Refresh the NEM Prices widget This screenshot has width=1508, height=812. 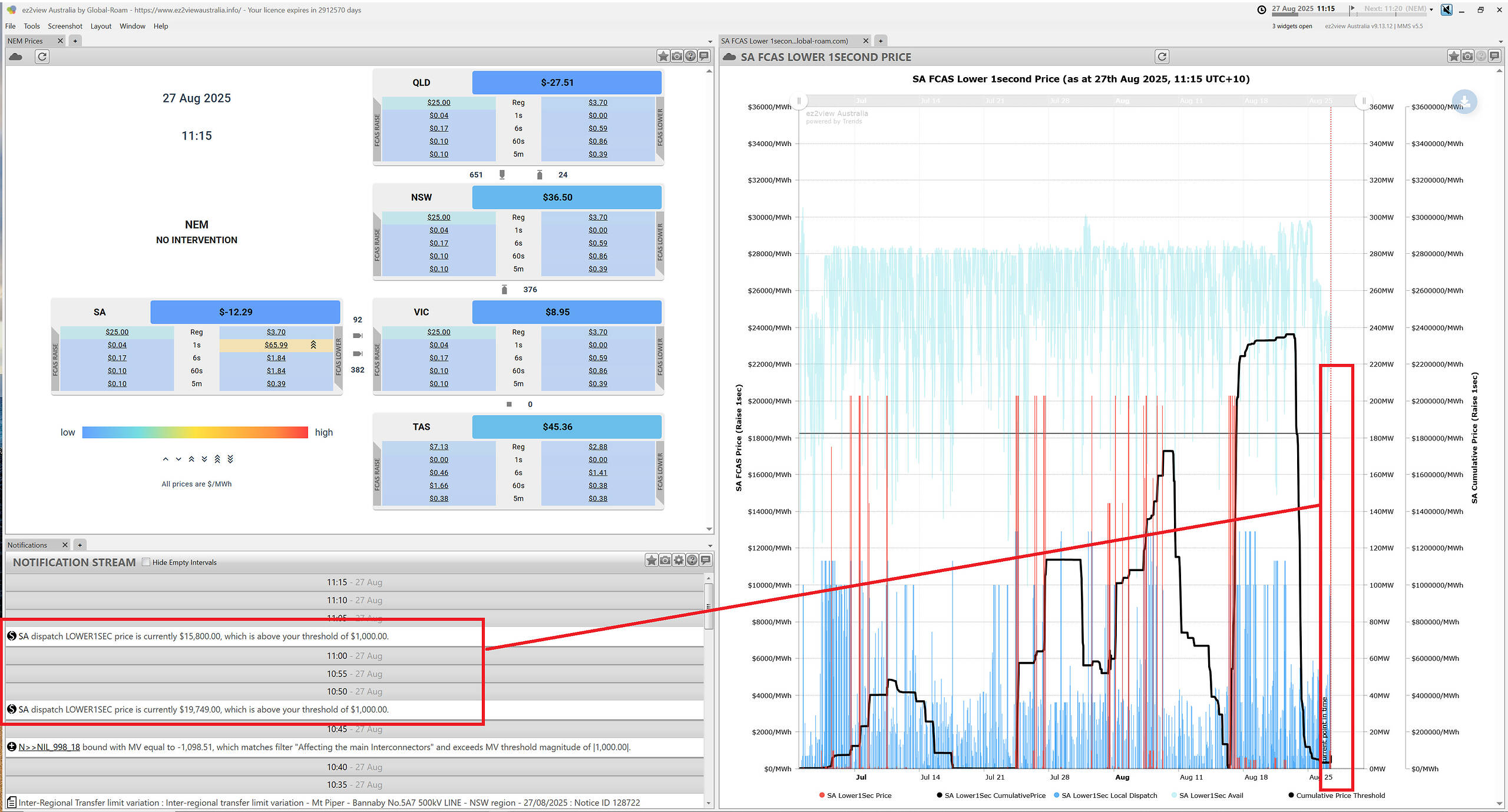point(42,57)
